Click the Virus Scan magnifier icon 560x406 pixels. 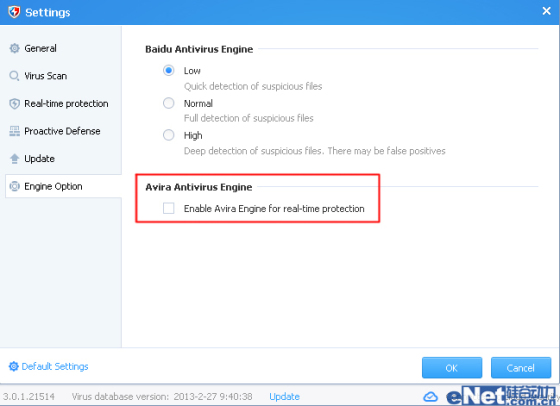pos(14,76)
